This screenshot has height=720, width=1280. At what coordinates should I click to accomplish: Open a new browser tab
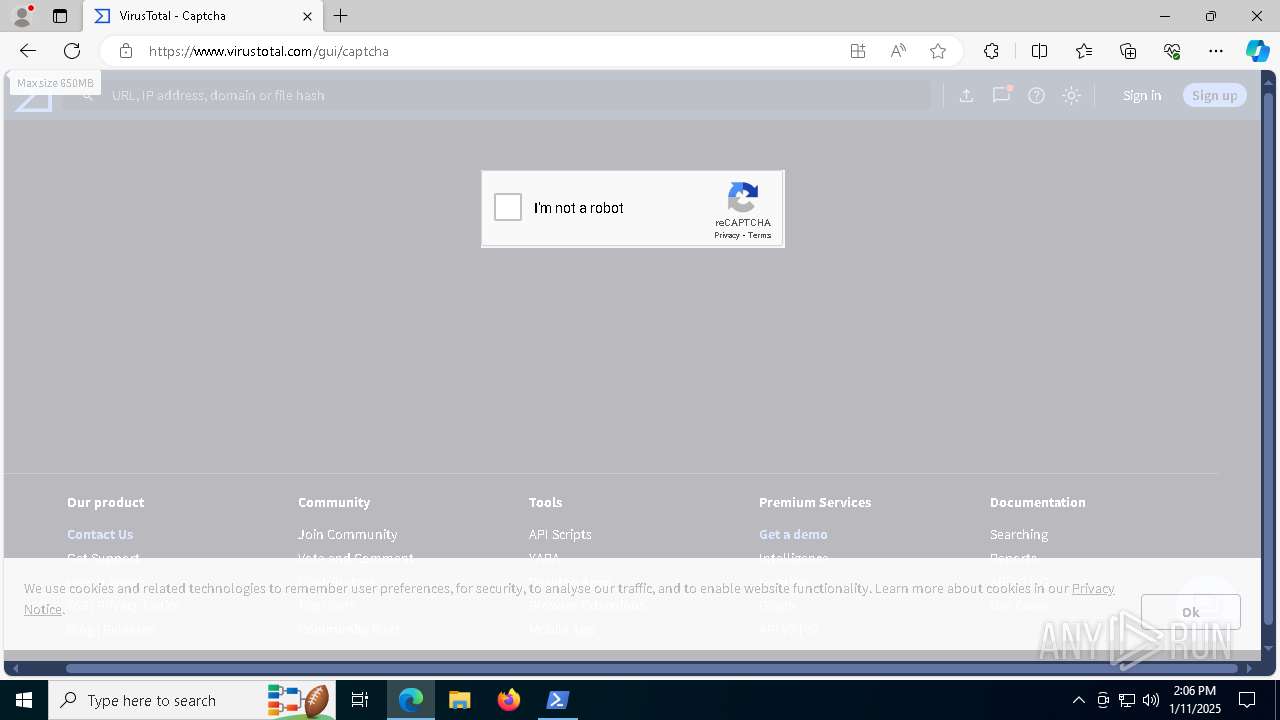(341, 16)
